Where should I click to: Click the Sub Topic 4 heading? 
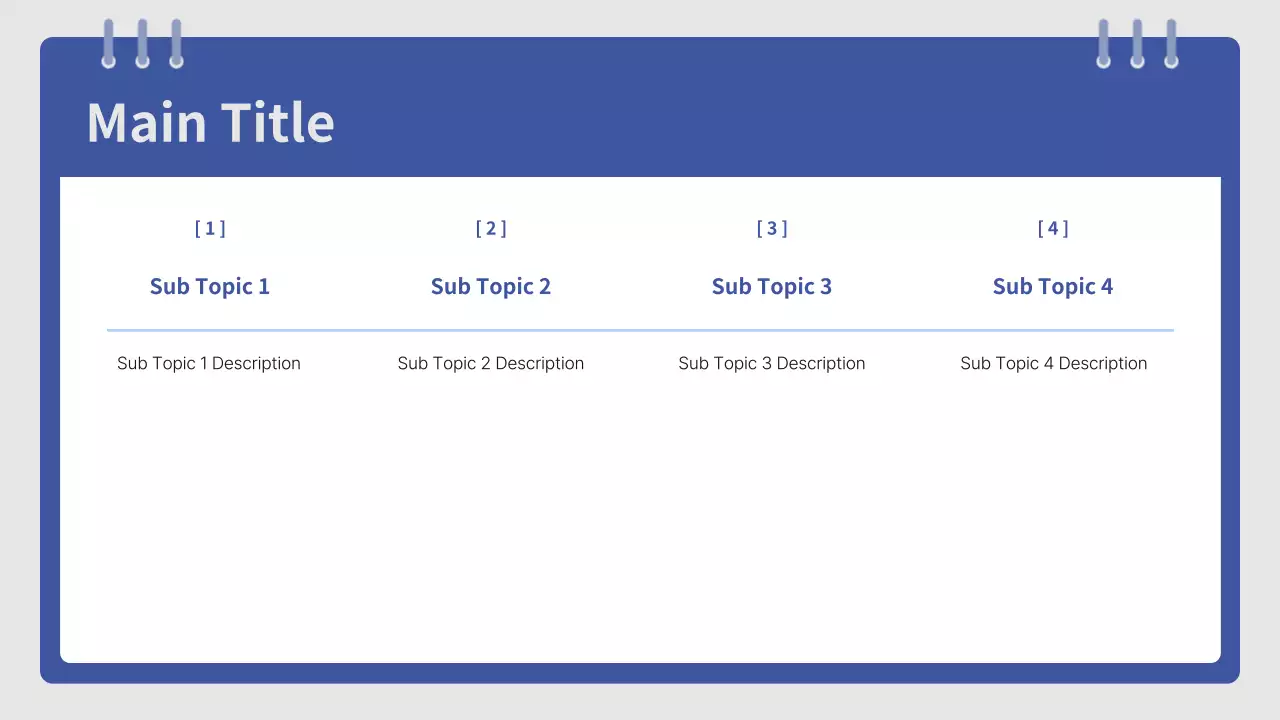[x=1053, y=287]
